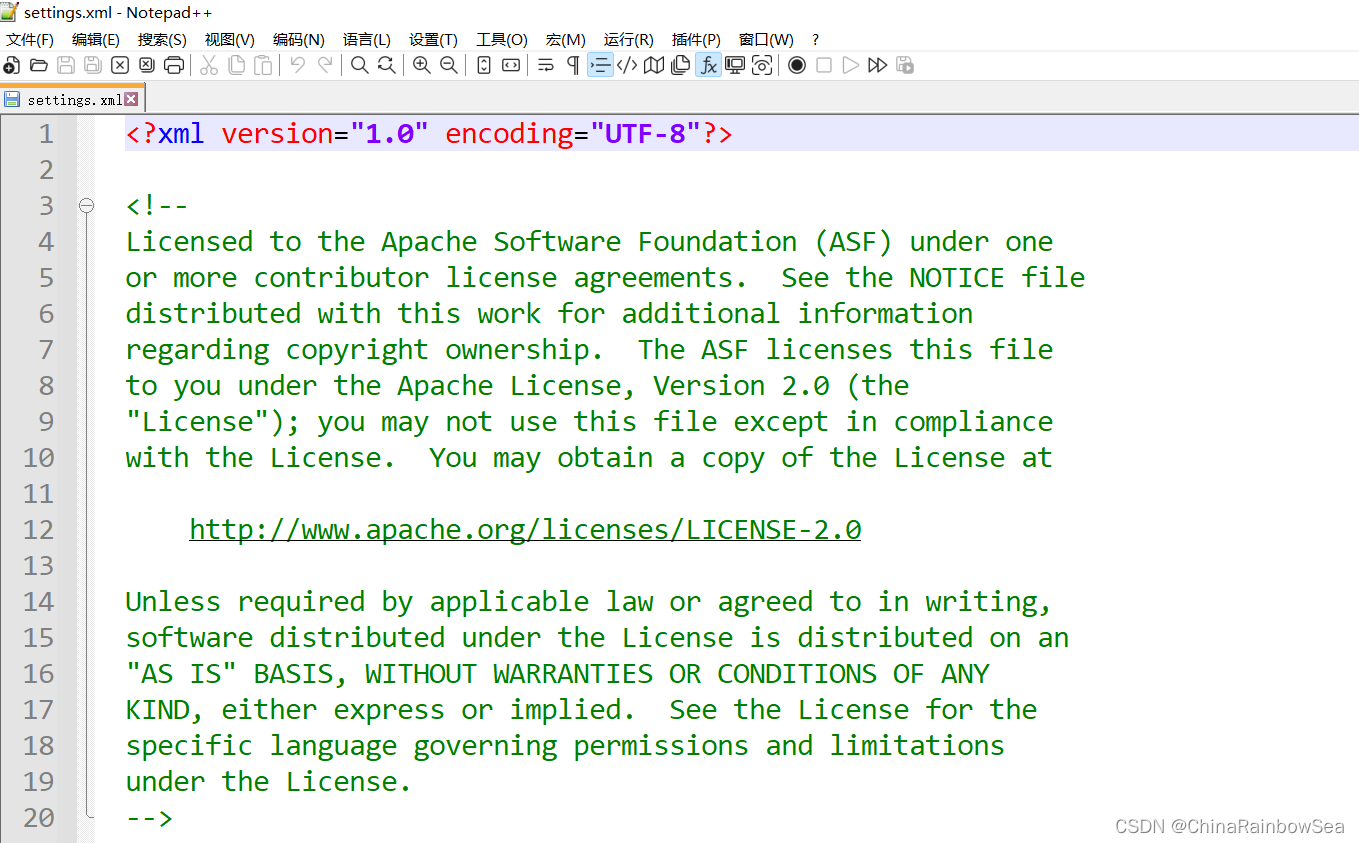
Task: Open the 视图(V) menu
Action: tap(229, 40)
